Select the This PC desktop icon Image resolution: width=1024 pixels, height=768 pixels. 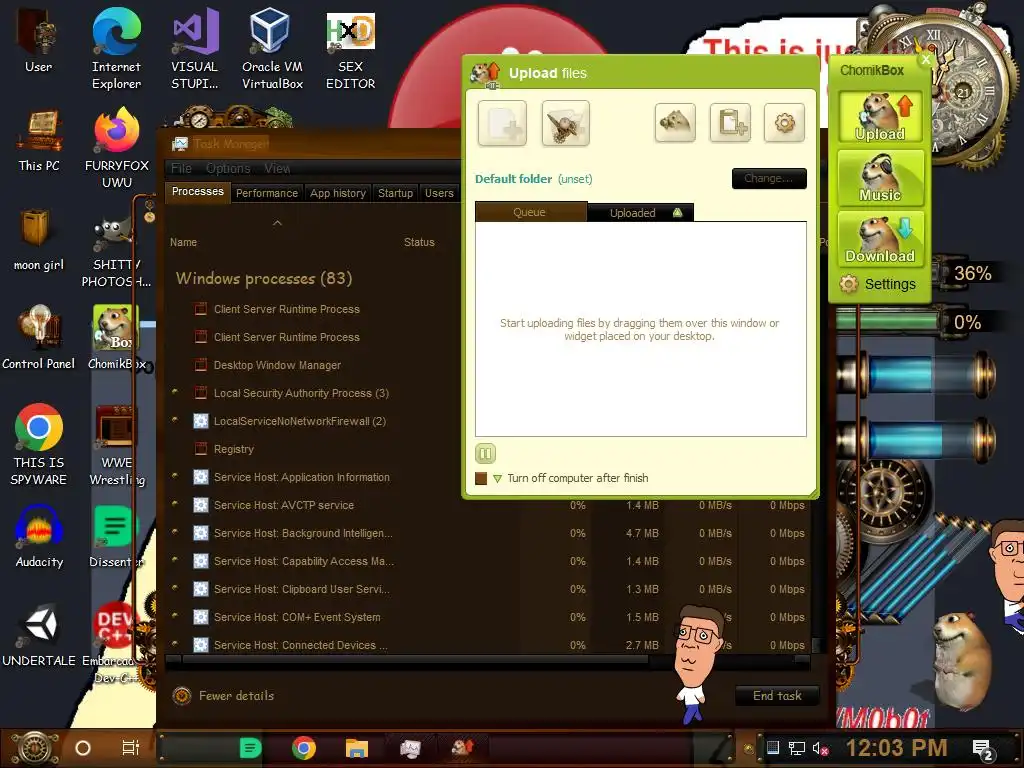click(x=39, y=140)
